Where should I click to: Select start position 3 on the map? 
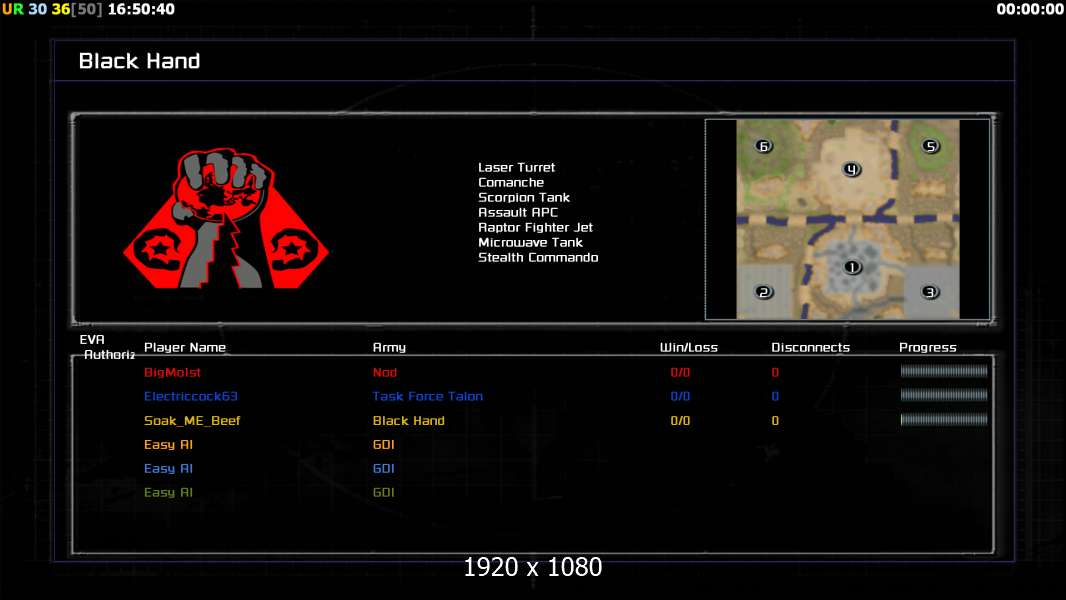[930, 292]
